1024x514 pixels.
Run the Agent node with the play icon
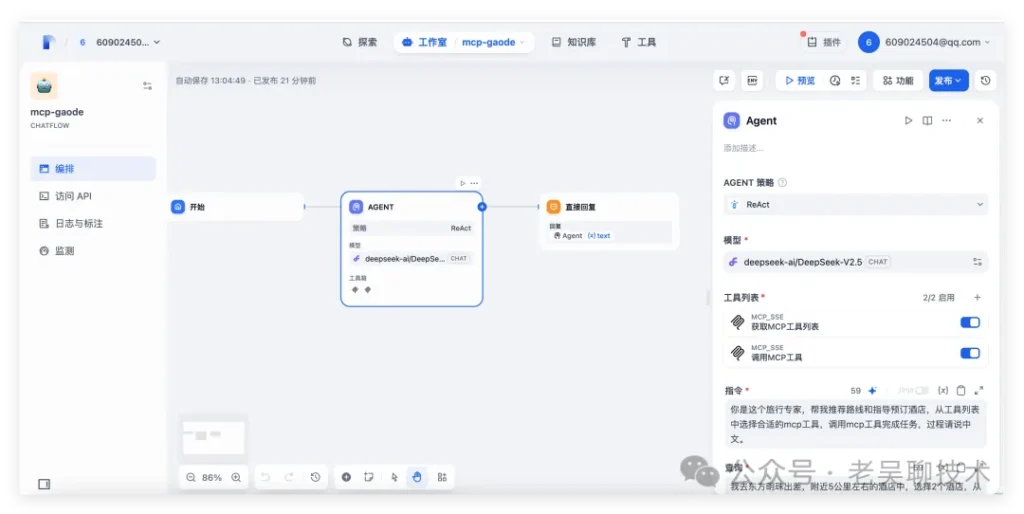pyautogui.click(x=908, y=120)
